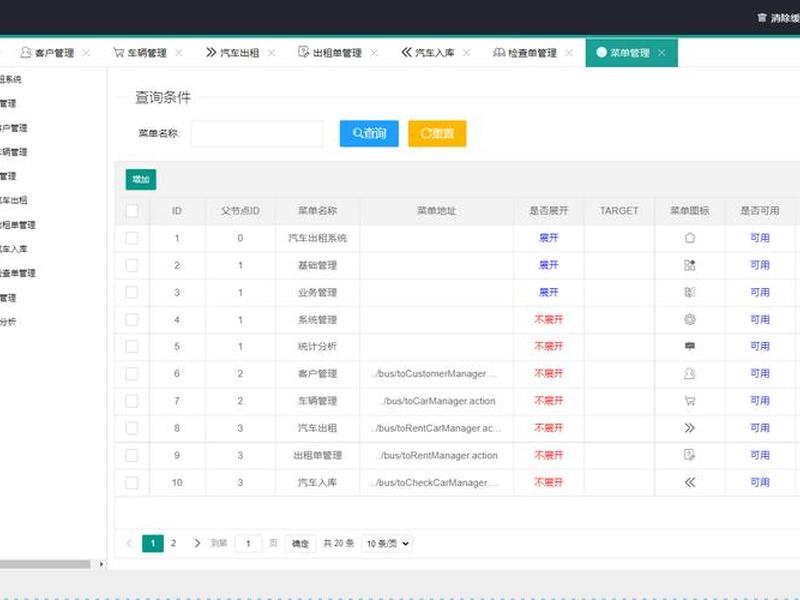Click the cart icon on 车辆管理 tab
800x600 pixels.
[x=118, y=52]
